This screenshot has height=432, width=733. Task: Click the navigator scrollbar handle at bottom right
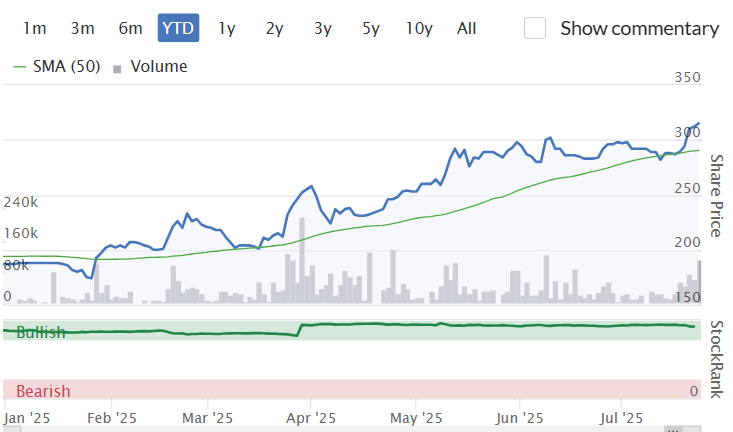pyautogui.click(x=673, y=429)
